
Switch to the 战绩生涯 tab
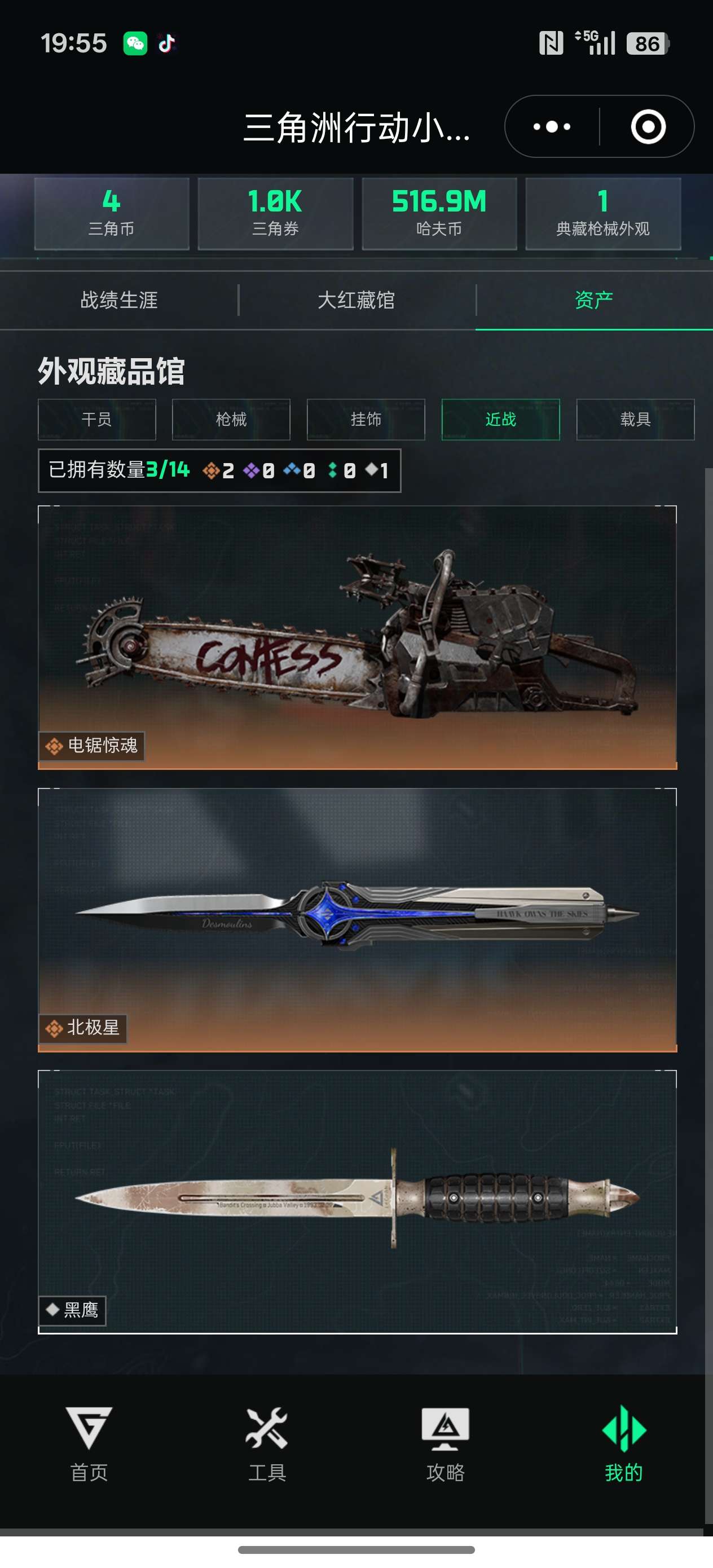120,300
